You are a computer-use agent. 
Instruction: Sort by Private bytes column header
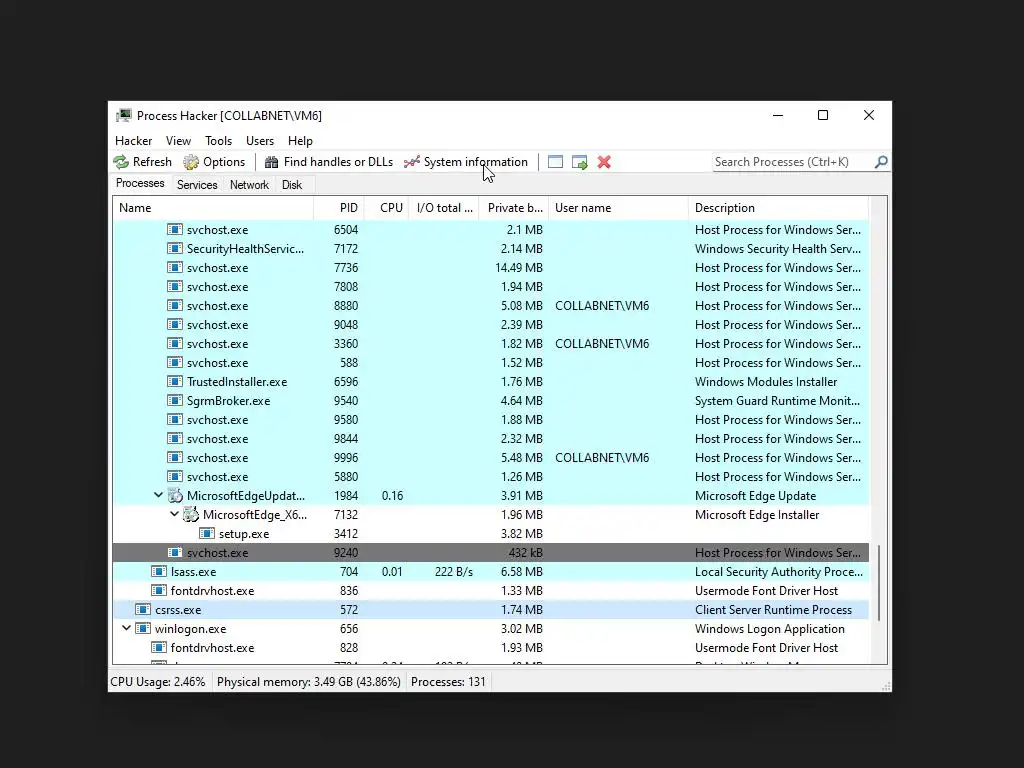514,208
